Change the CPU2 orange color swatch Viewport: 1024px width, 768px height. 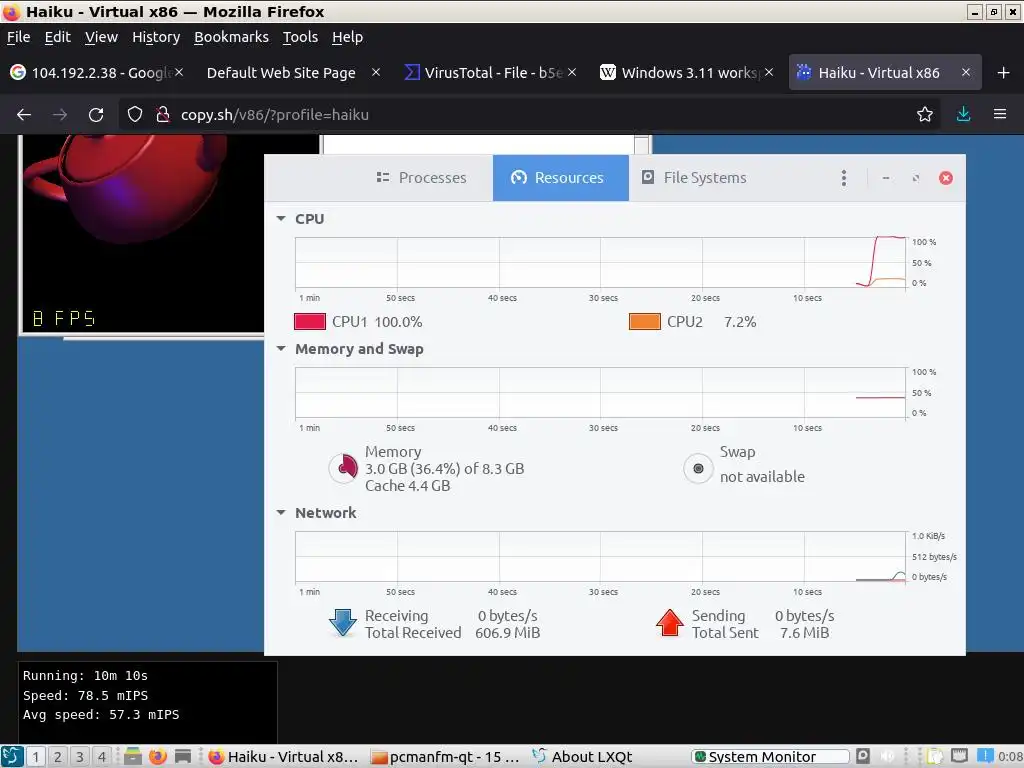point(645,321)
